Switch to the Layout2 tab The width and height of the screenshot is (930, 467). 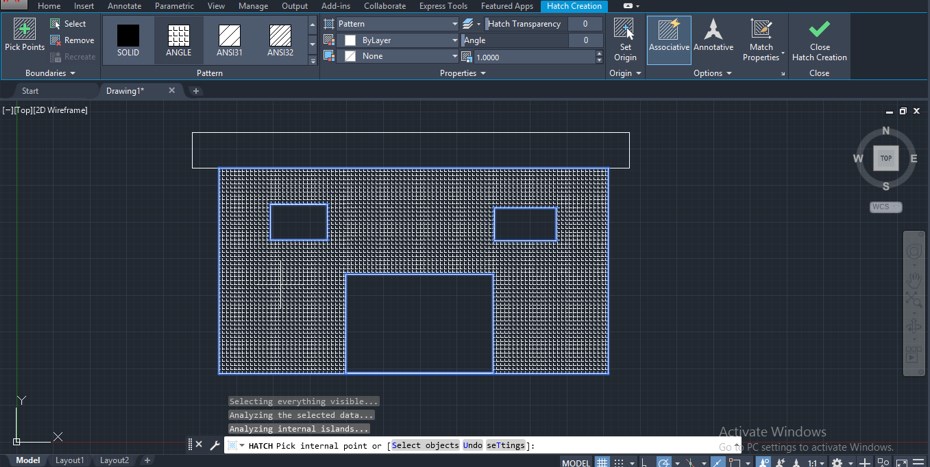[x=114, y=460]
